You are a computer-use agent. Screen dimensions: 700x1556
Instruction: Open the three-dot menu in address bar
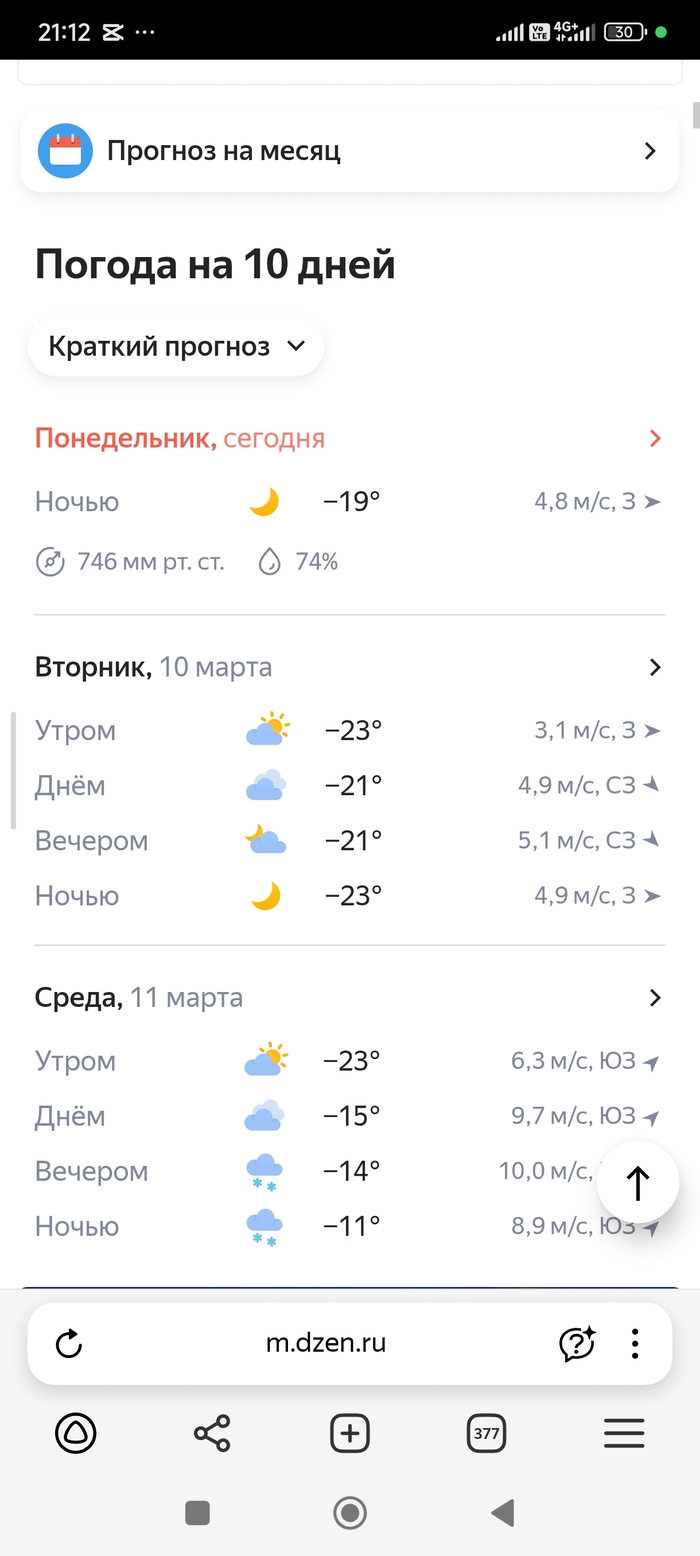click(635, 1344)
